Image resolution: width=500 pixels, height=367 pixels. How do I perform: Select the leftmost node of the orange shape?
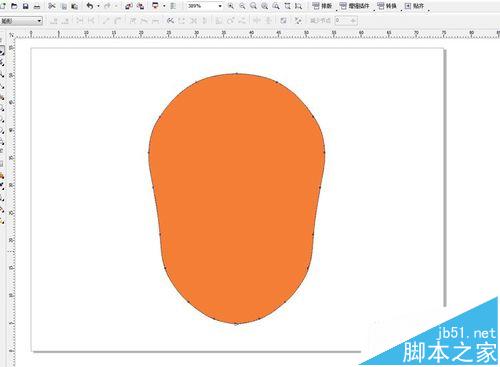pos(149,153)
